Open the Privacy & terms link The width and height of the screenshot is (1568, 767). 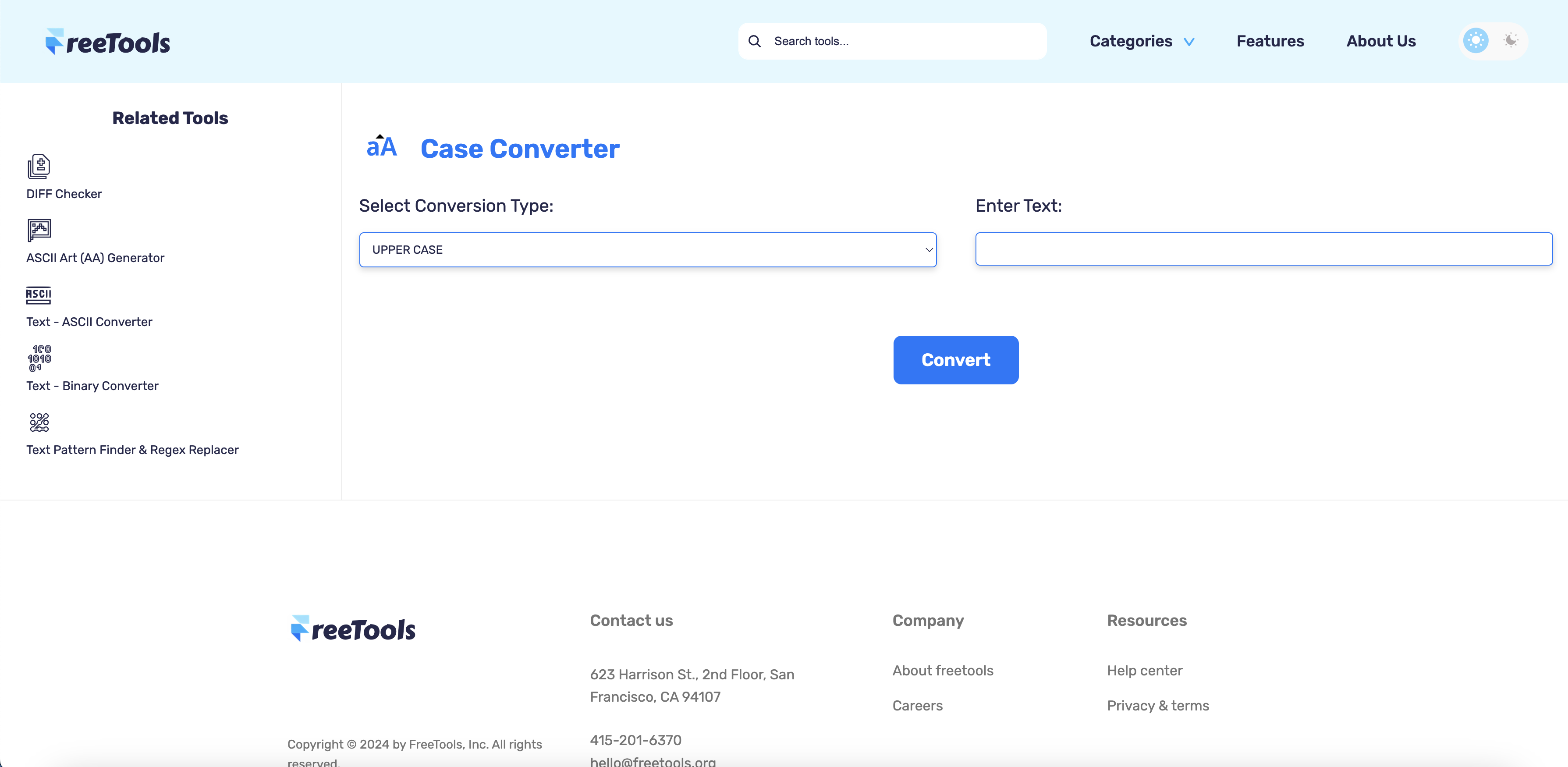point(1158,706)
